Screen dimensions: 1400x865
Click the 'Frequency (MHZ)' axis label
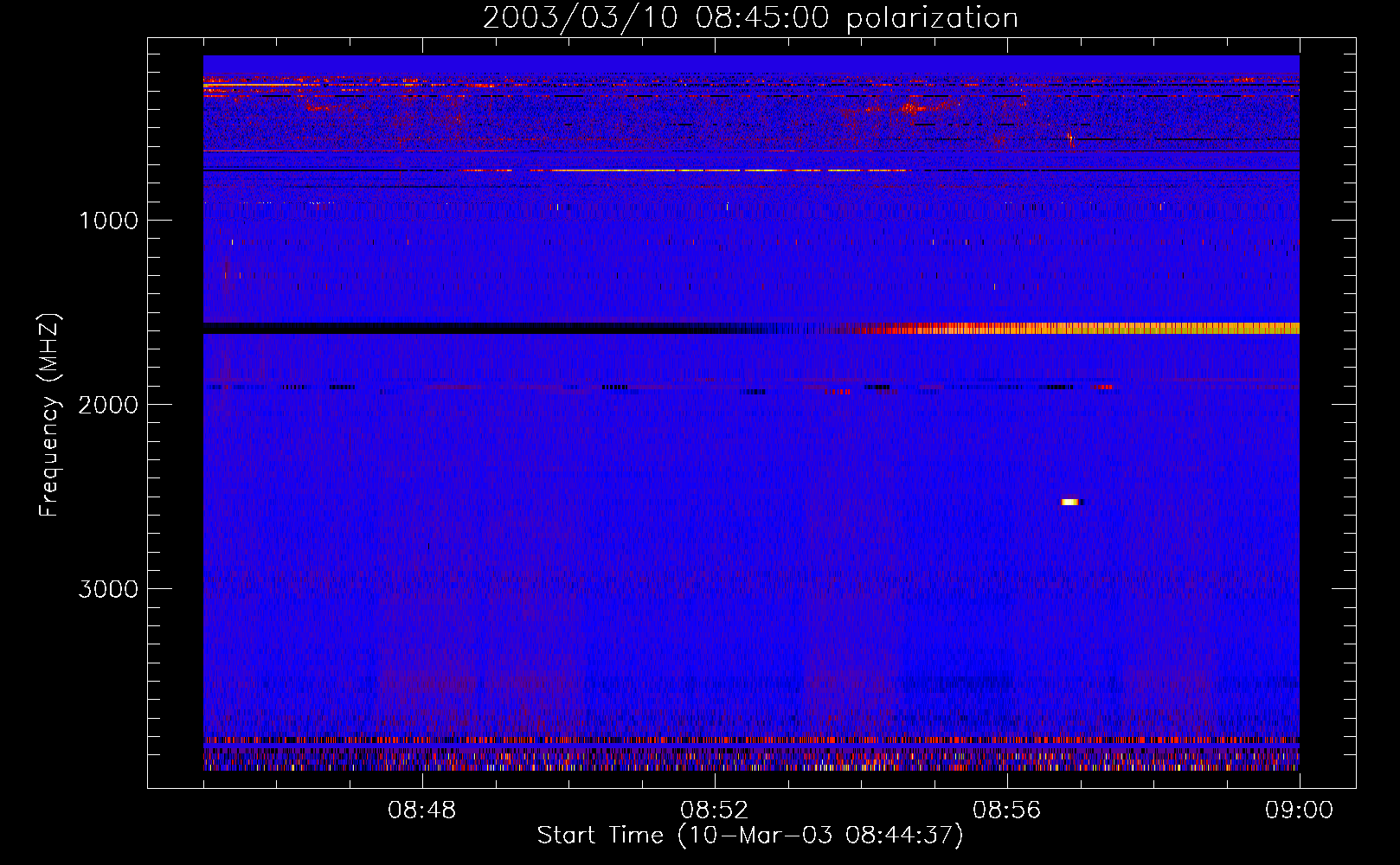49,415
